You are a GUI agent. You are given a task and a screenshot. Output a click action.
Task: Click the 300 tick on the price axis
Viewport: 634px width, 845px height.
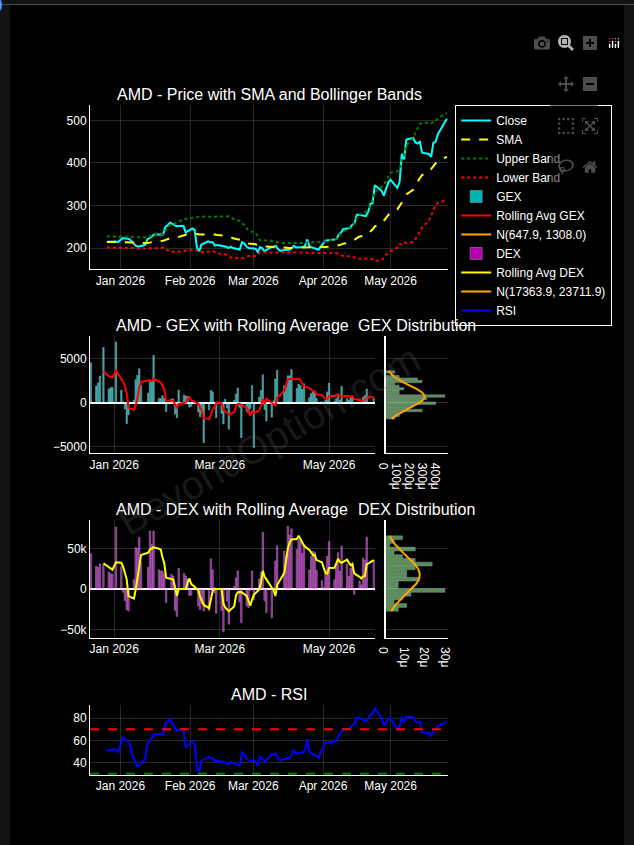pyautogui.click(x=77, y=206)
